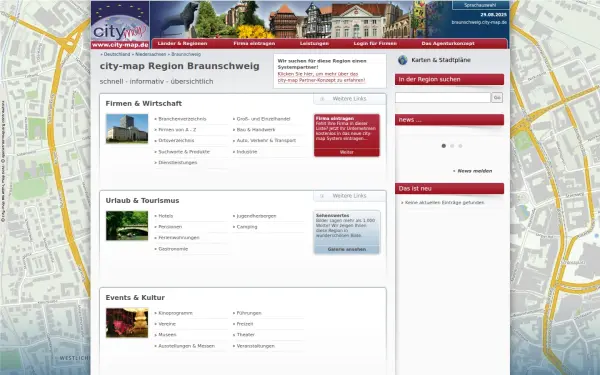
Task: Expand Weitere Links in Firmen & Wirtschaft
Action: tap(349, 99)
